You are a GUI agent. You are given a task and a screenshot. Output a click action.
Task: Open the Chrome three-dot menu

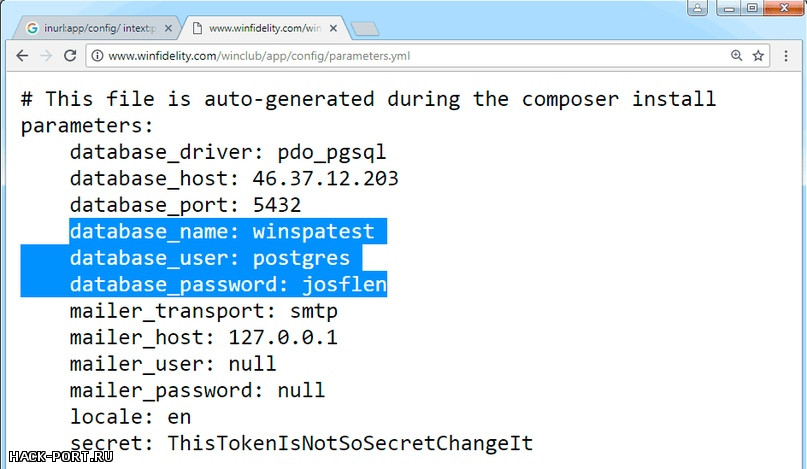point(786,56)
